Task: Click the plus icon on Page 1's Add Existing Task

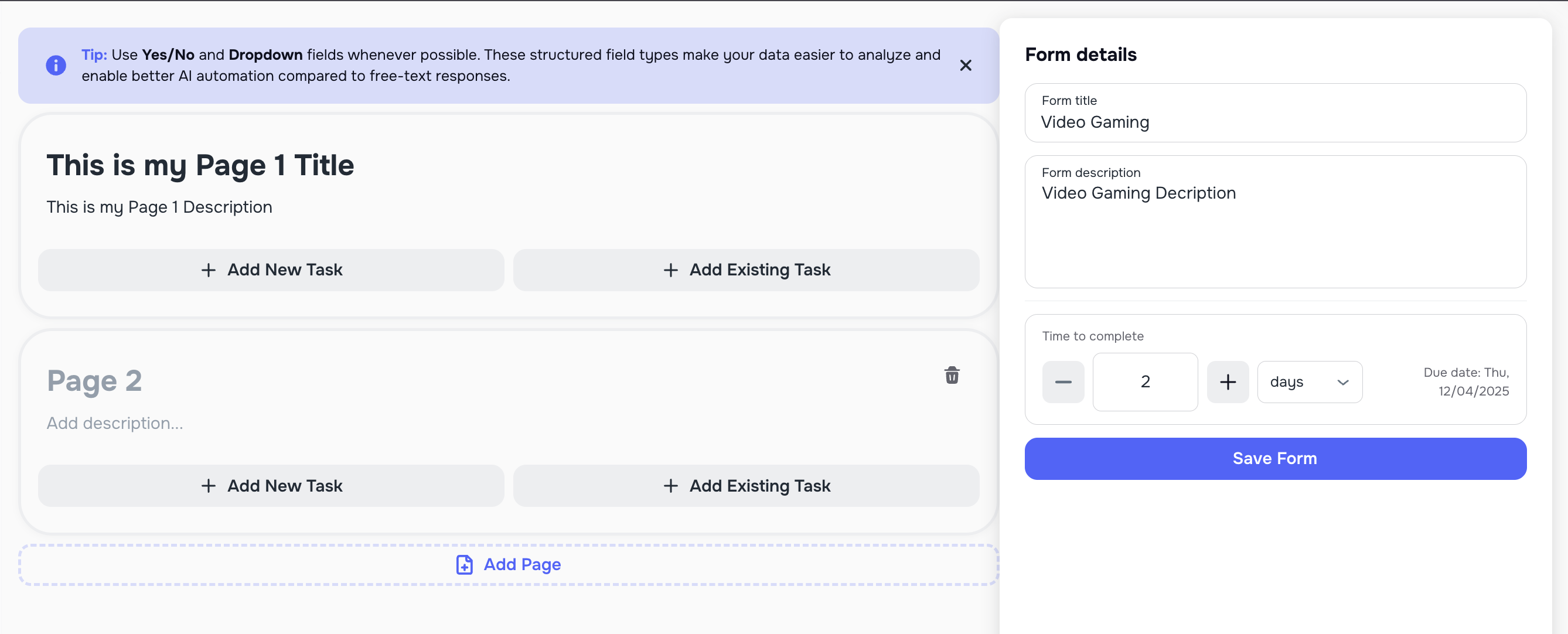Action: tap(671, 270)
